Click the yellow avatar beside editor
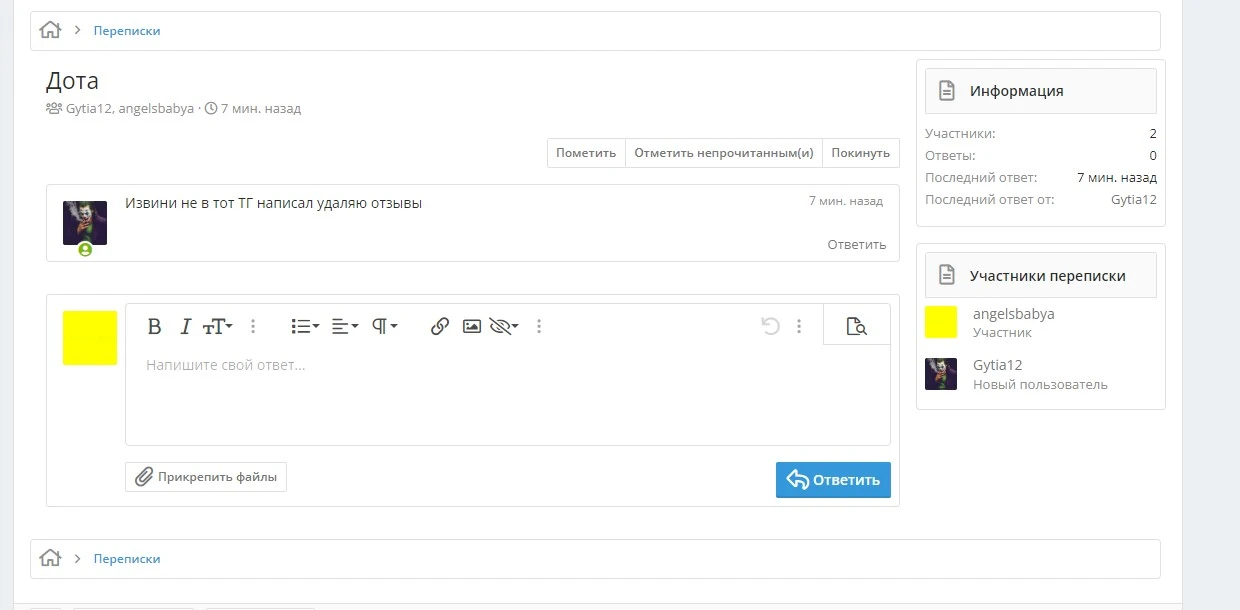 [90, 338]
